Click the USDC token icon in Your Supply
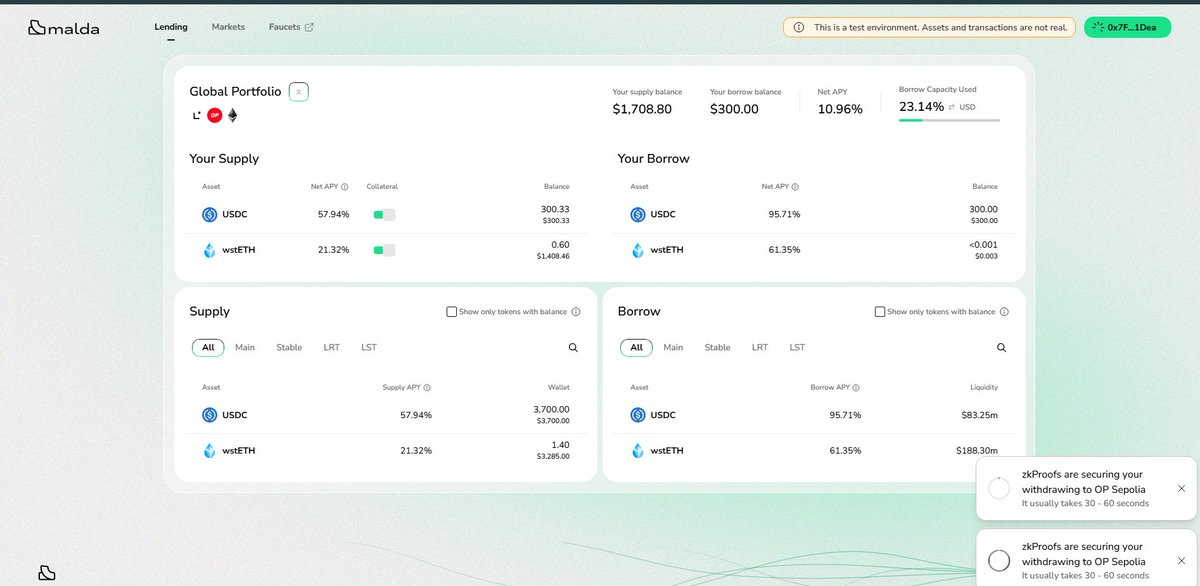 pos(210,214)
